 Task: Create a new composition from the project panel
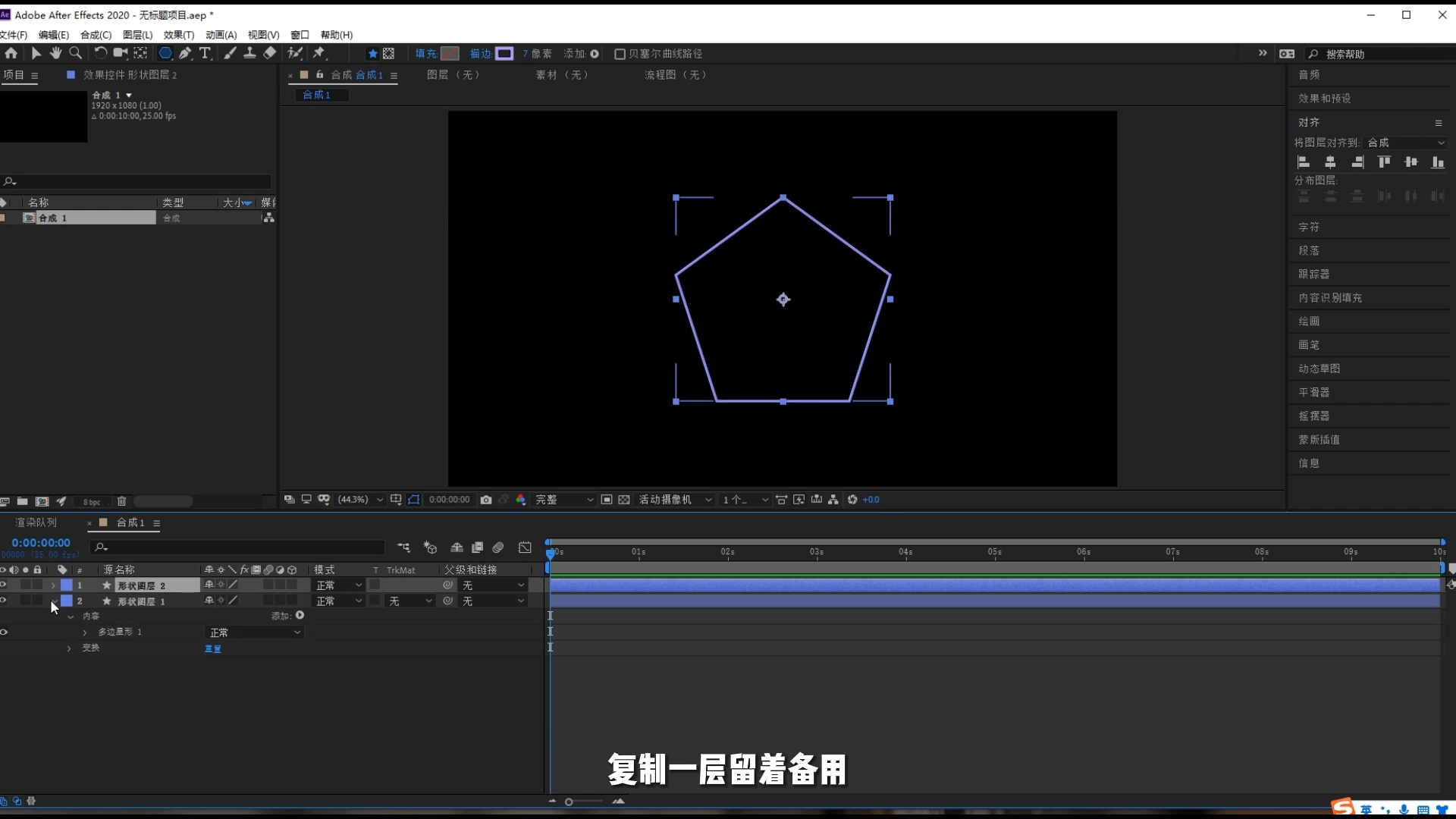42,501
